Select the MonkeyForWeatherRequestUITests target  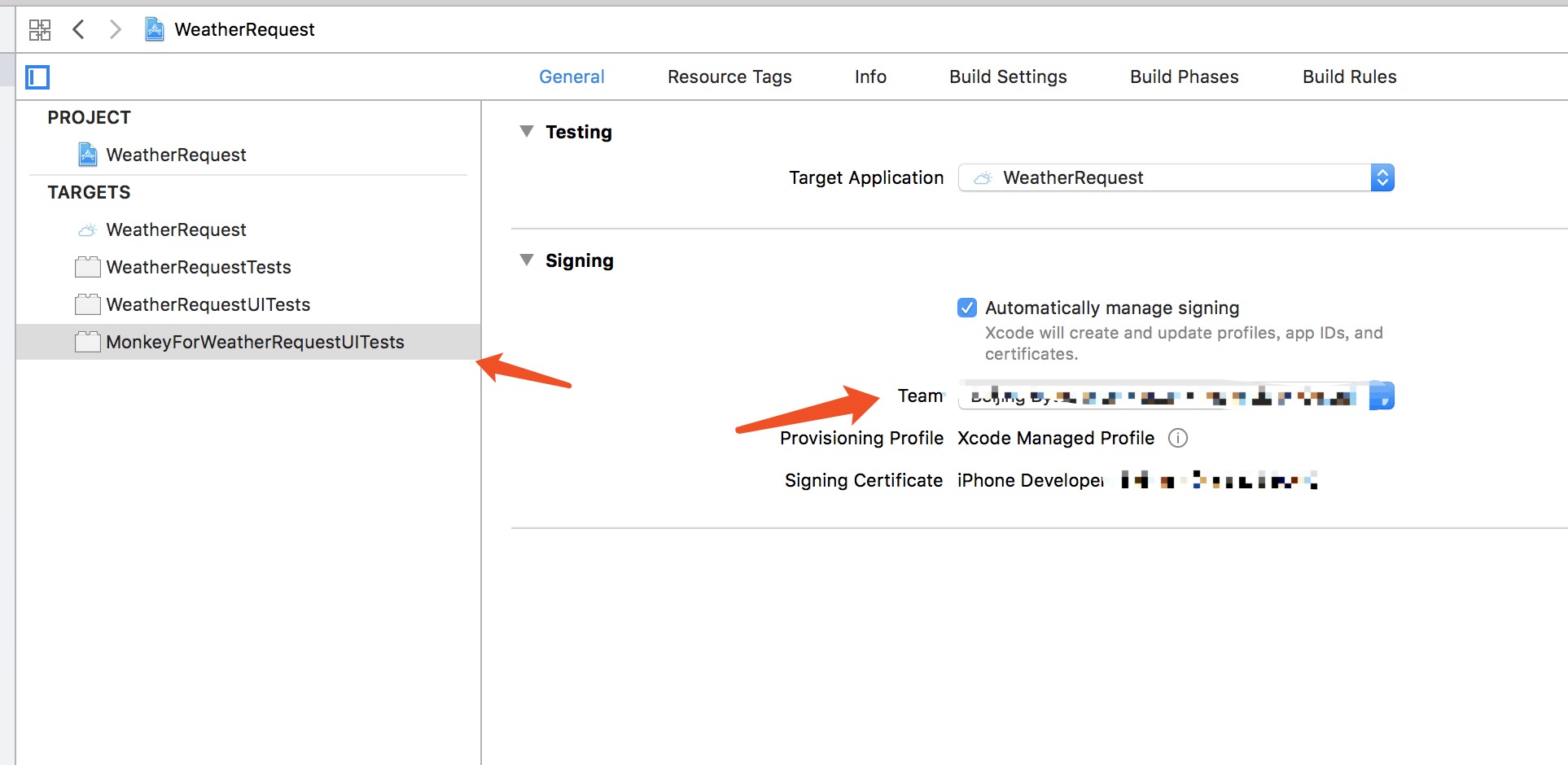(x=248, y=342)
